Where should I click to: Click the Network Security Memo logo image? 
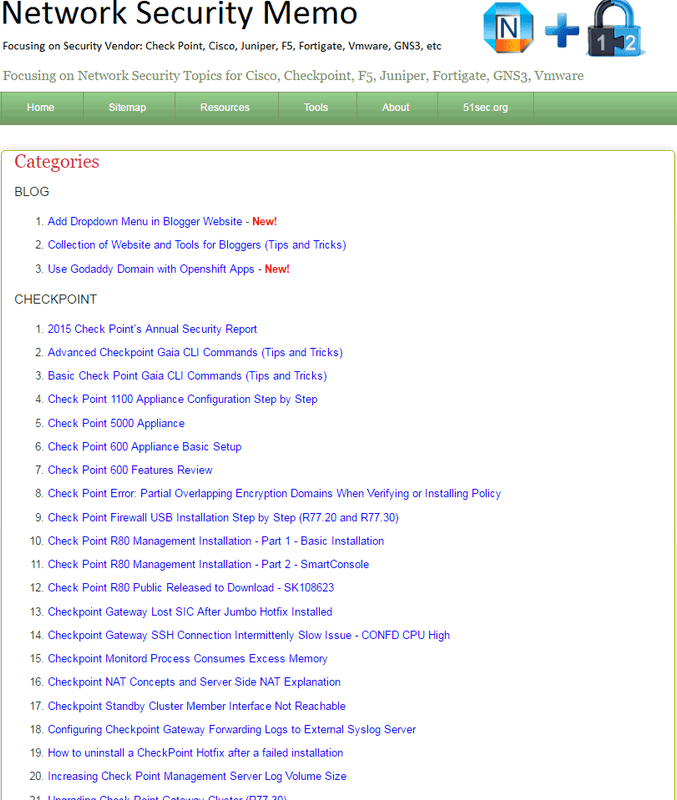[564, 29]
